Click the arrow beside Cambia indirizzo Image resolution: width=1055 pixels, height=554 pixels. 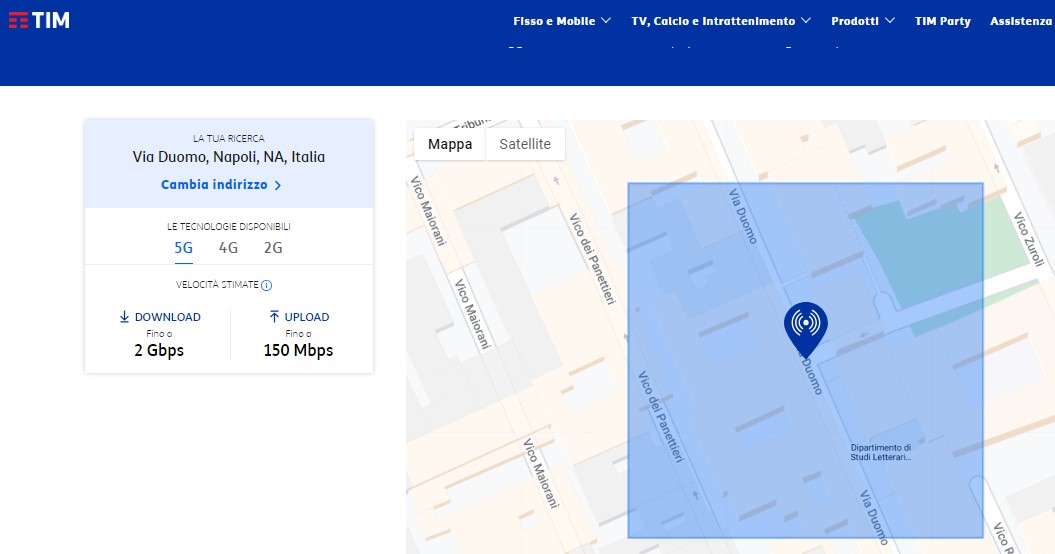(x=278, y=185)
